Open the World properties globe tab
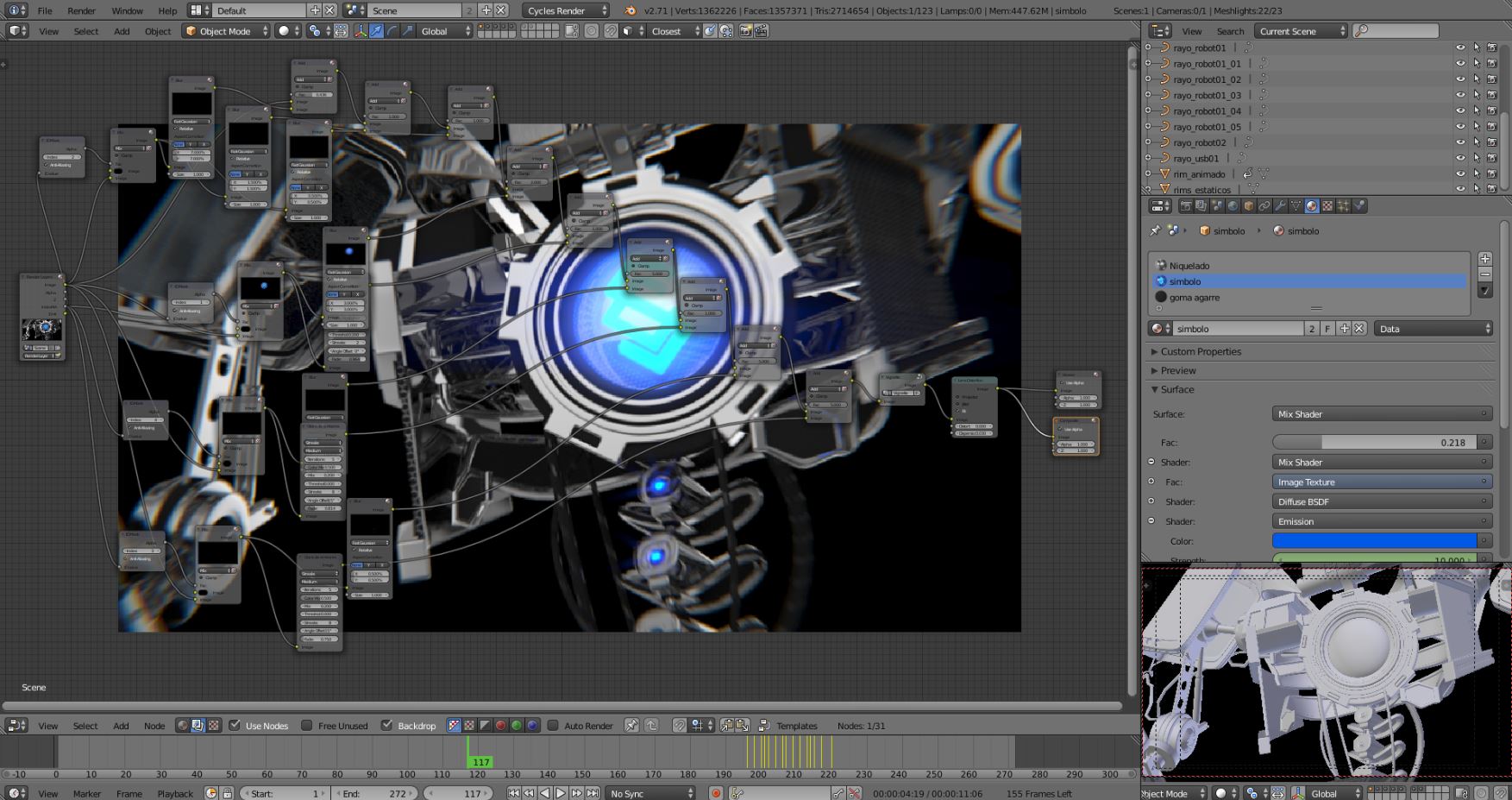1512x800 pixels. [x=1233, y=206]
